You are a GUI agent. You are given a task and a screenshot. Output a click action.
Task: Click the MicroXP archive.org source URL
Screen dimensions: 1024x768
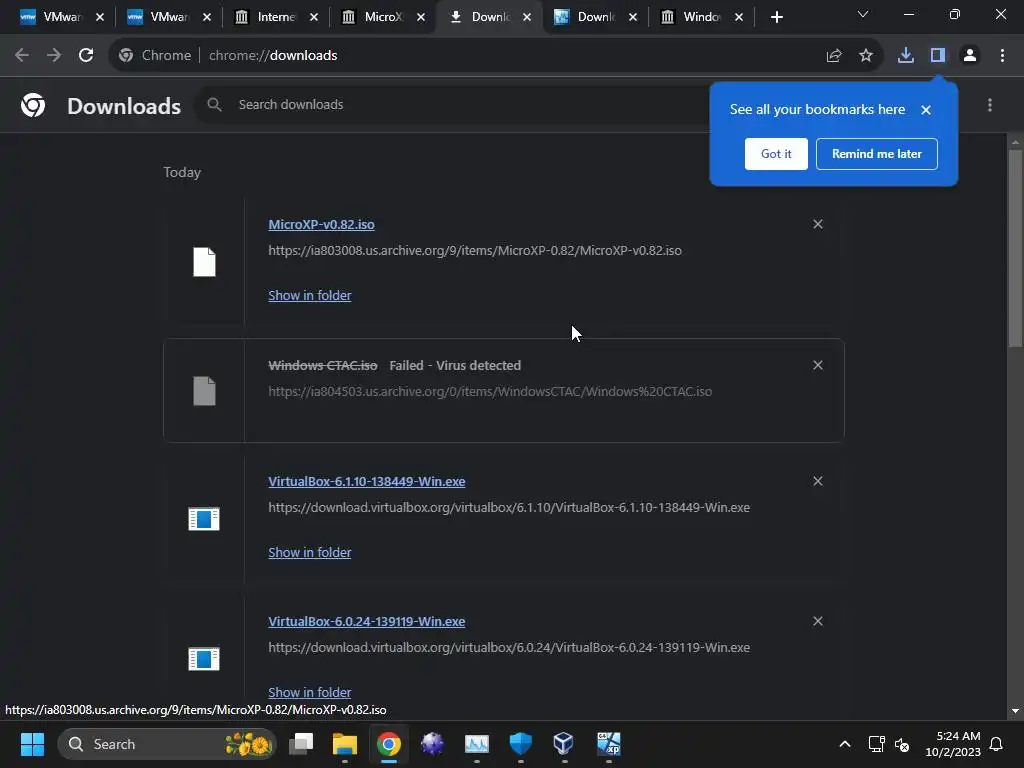(x=475, y=251)
